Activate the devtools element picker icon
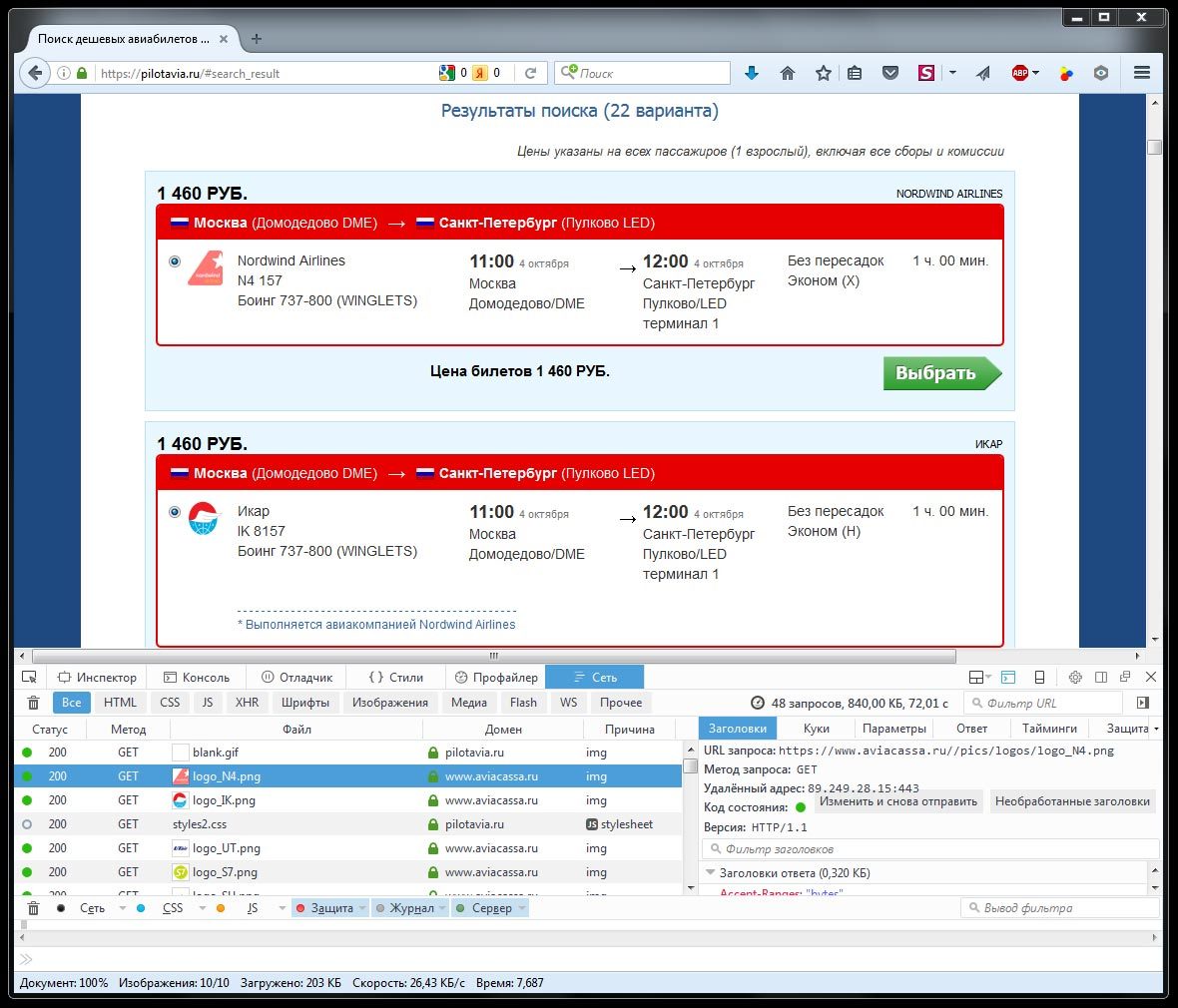Image resolution: width=1178 pixels, height=1008 pixels. click(x=29, y=677)
